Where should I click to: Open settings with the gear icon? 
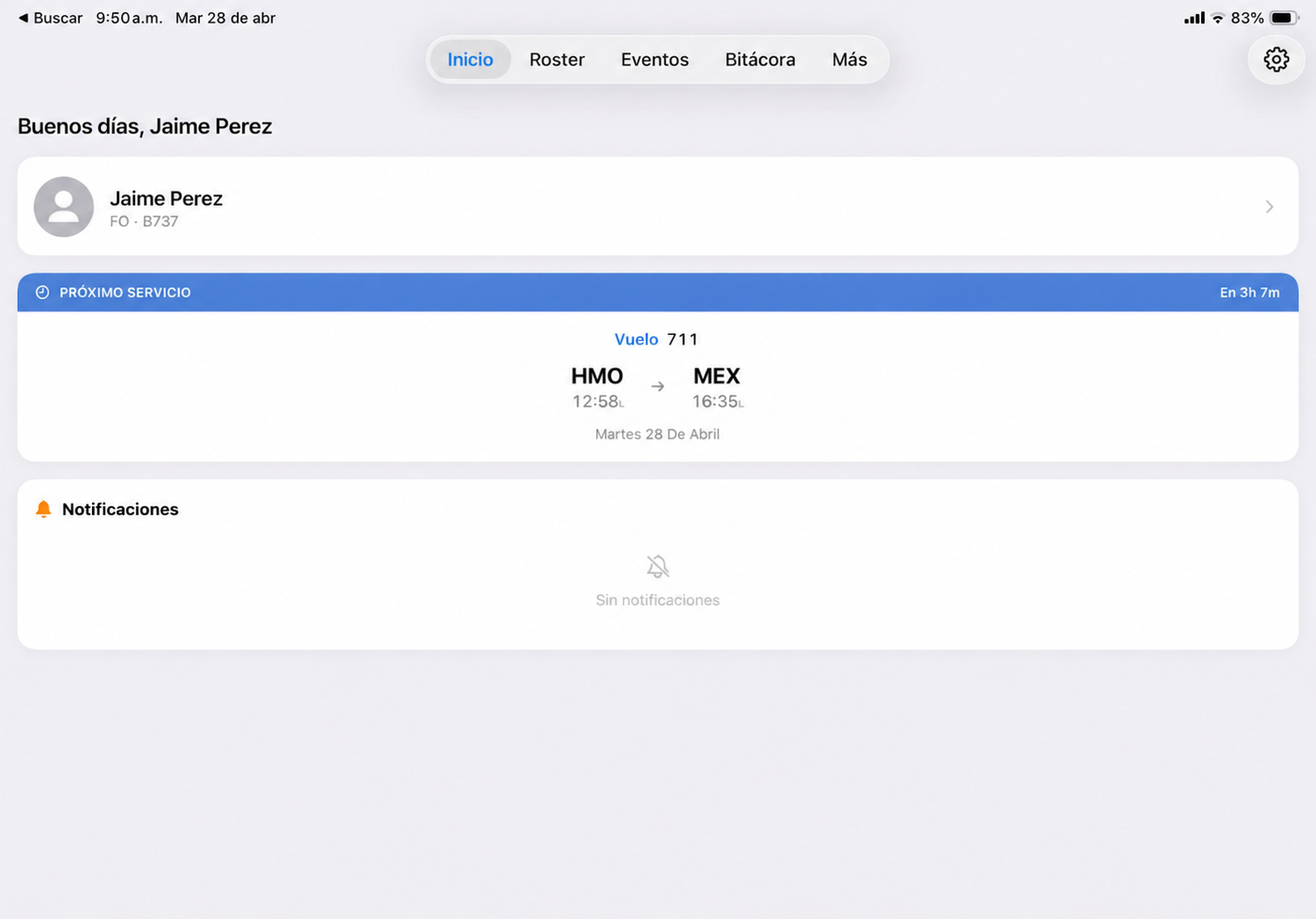pyautogui.click(x=1276, y=60)
